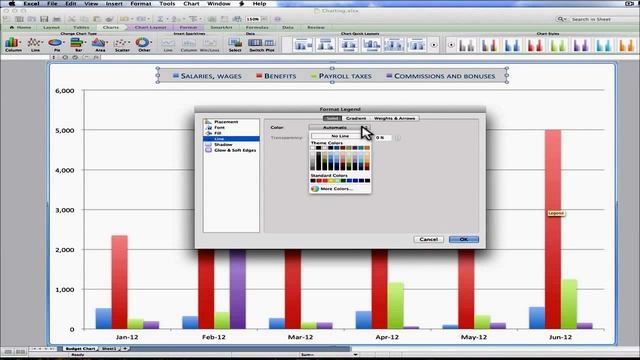Insert a Column sparkline
640x360 pixels.
[x=189, y=43]
